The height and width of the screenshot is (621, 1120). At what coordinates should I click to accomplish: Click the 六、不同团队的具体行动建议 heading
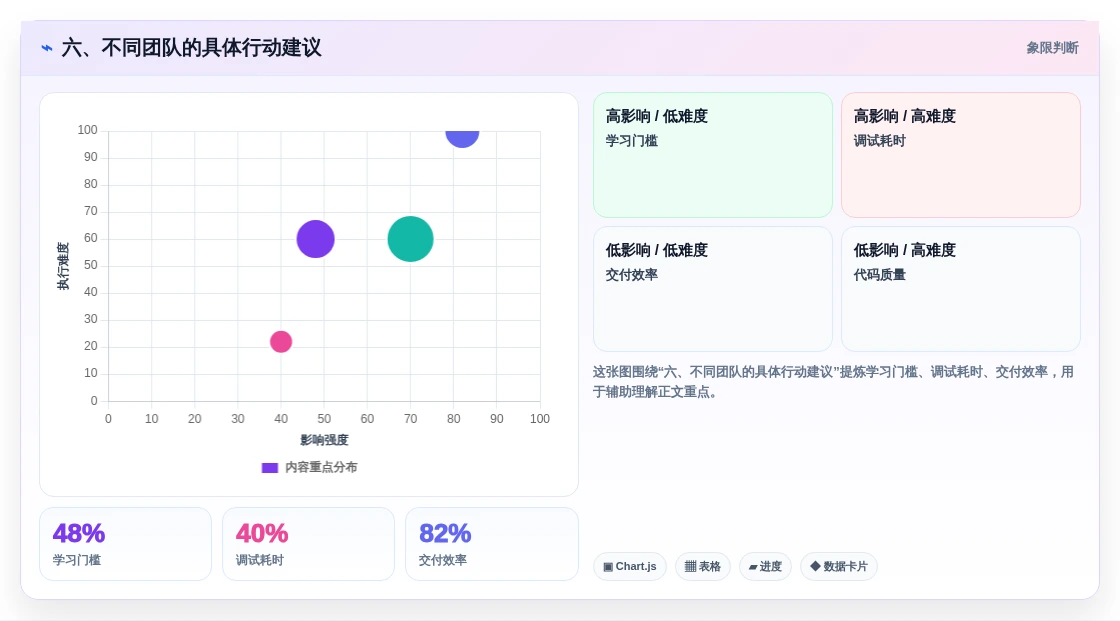(191, 48)
